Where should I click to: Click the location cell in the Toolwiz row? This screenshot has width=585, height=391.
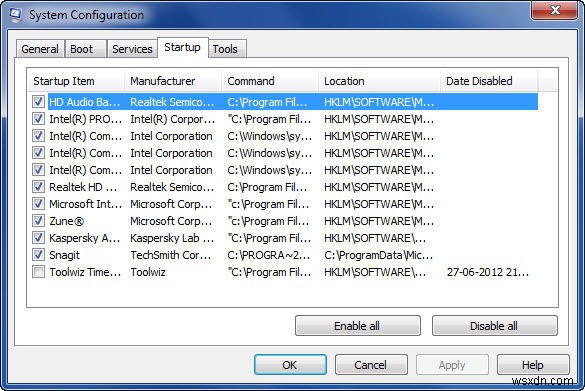[375, 272]
